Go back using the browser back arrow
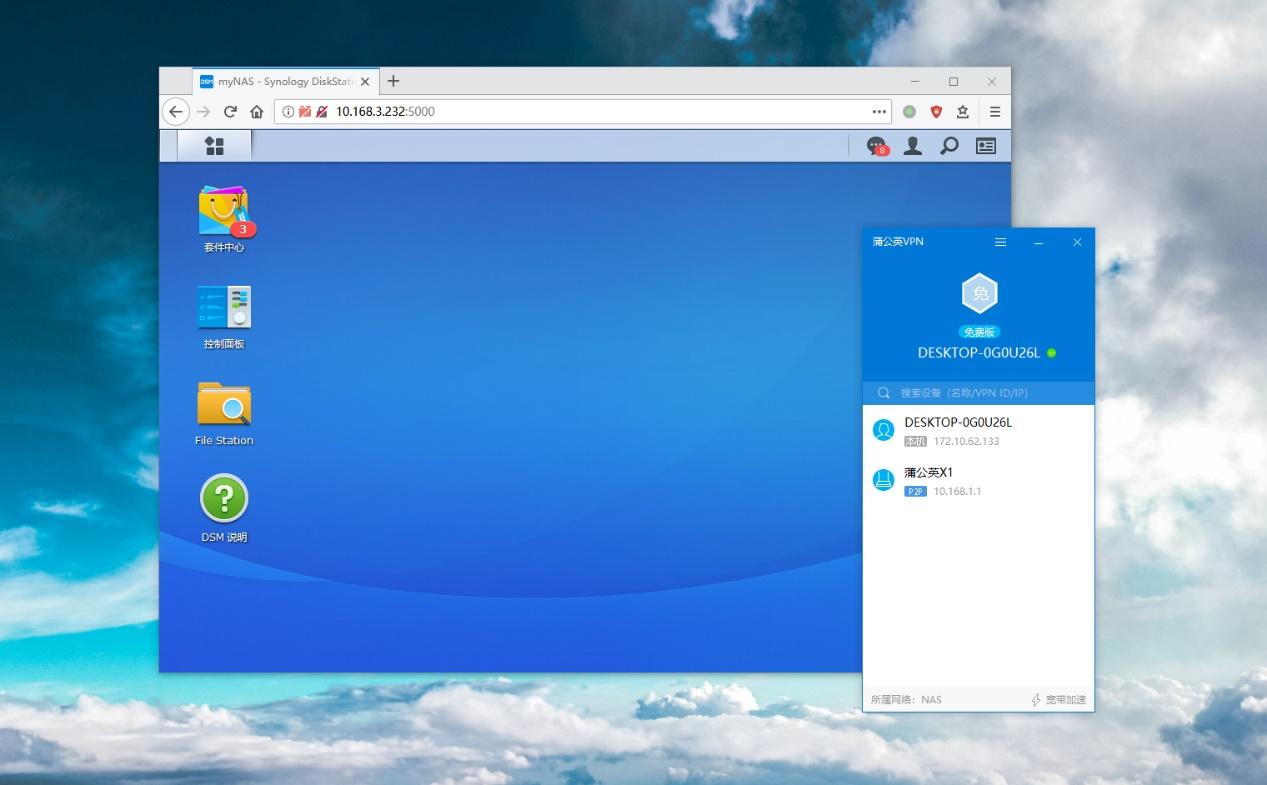 (176, 112)
